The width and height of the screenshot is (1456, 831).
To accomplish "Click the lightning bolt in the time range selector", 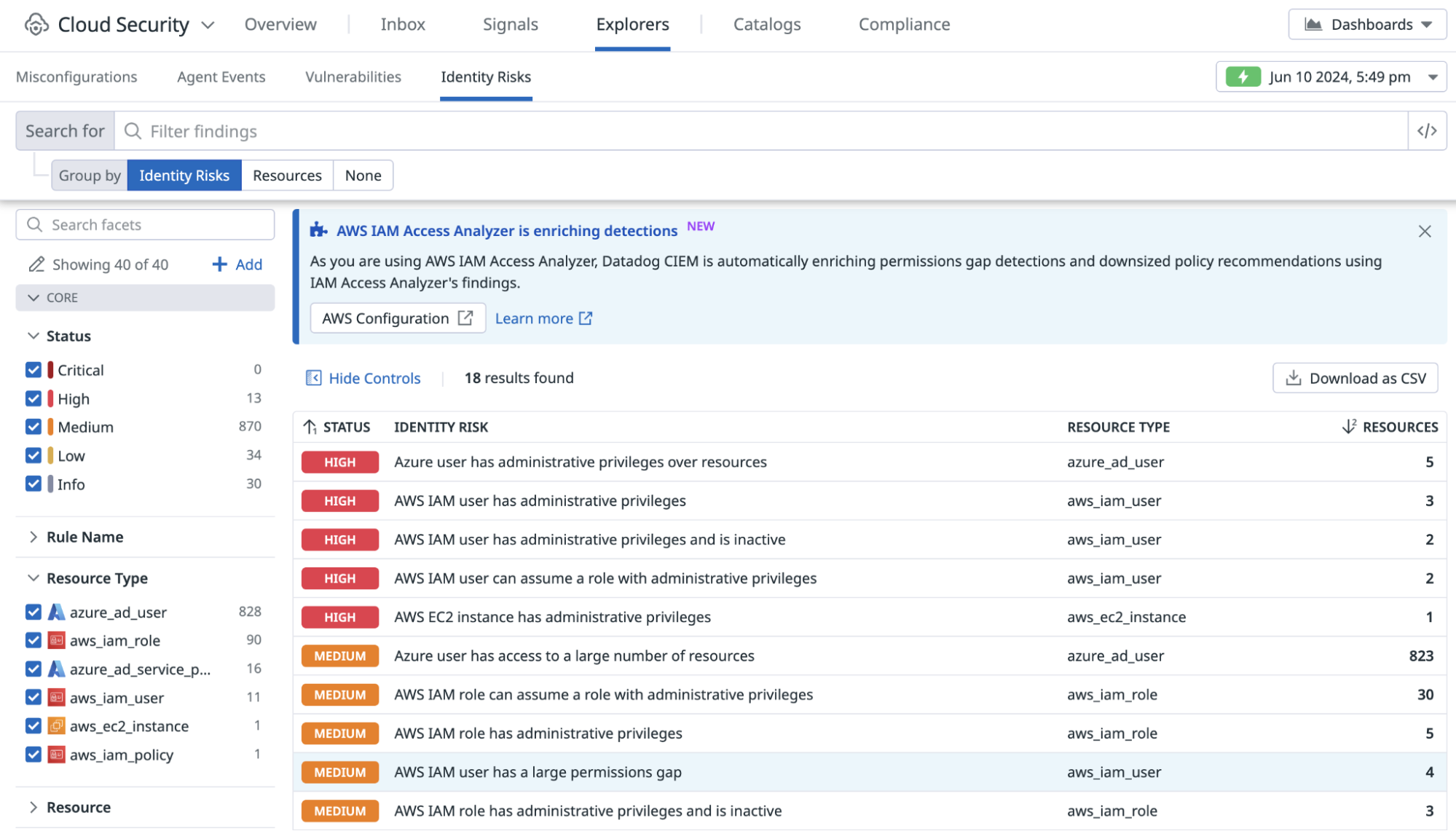I will 1244,76.
